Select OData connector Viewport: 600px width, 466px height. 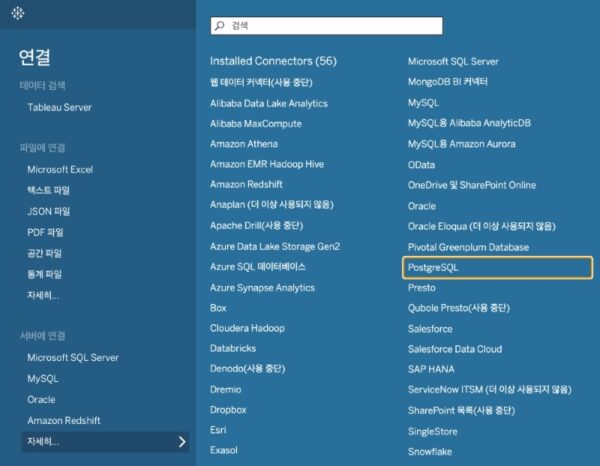(421, 165)
